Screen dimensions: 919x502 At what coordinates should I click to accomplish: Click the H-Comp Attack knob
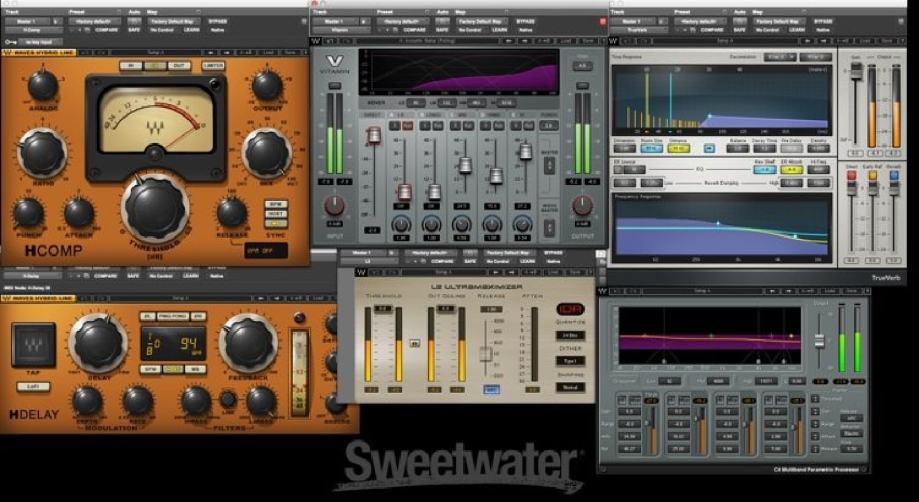(x=79, y=213)
